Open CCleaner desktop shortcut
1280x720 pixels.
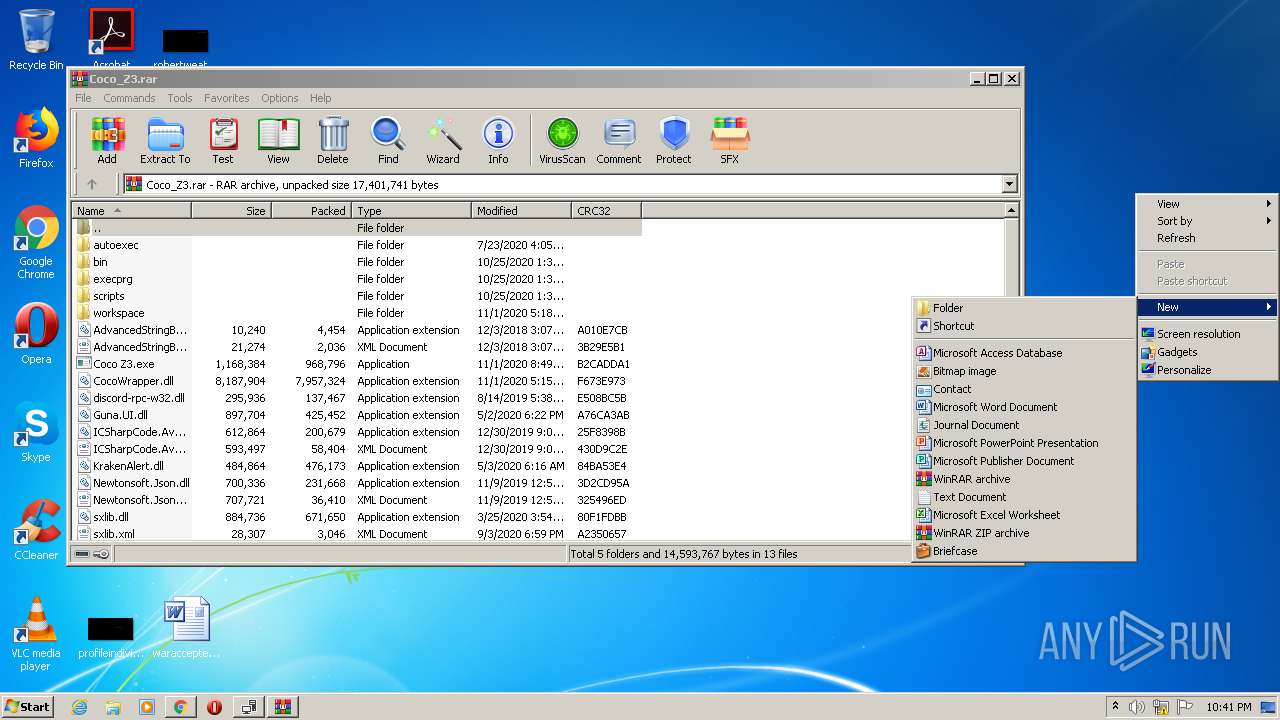(36, 530)
